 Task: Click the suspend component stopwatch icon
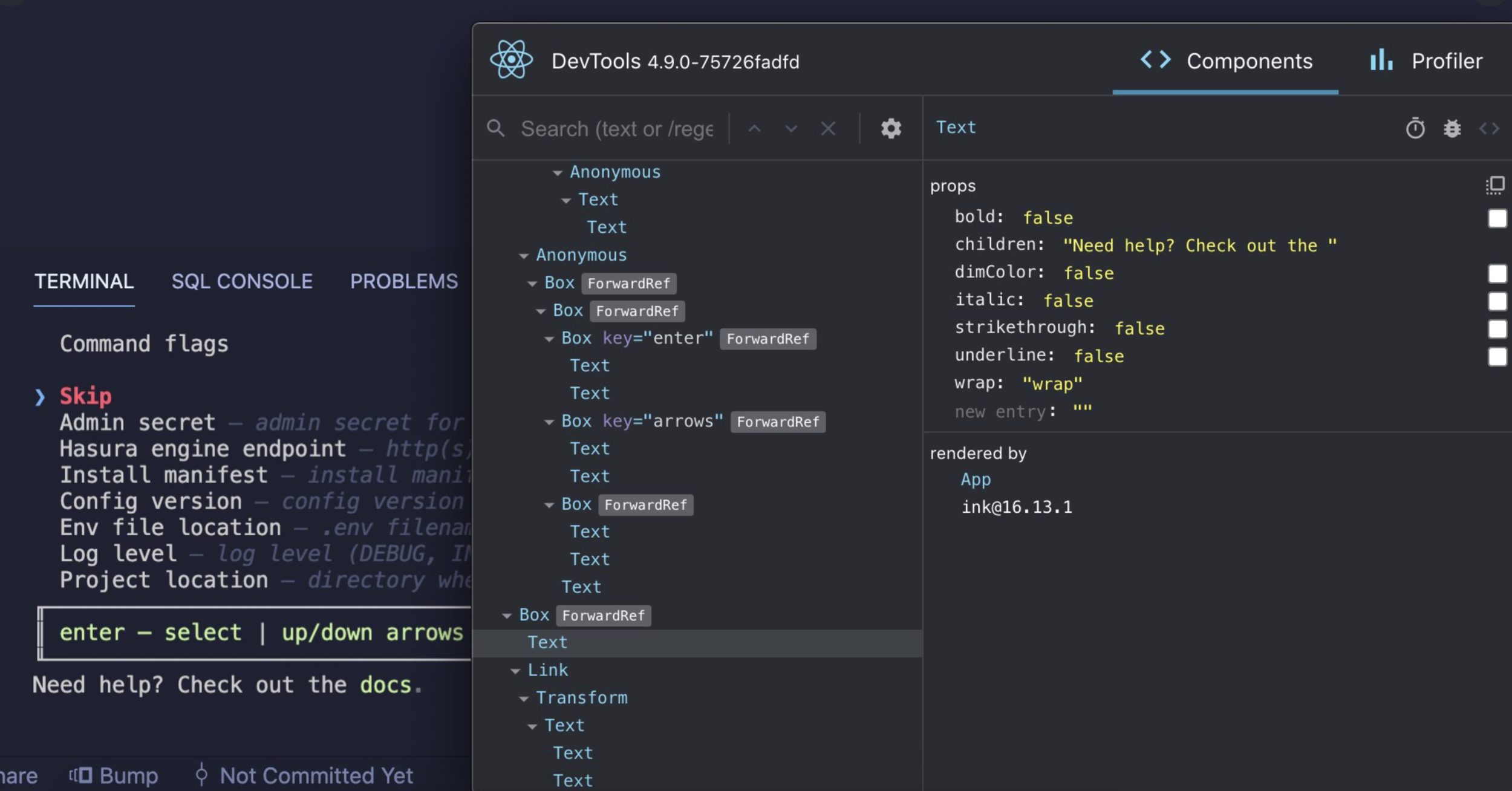click(1415, 128)
